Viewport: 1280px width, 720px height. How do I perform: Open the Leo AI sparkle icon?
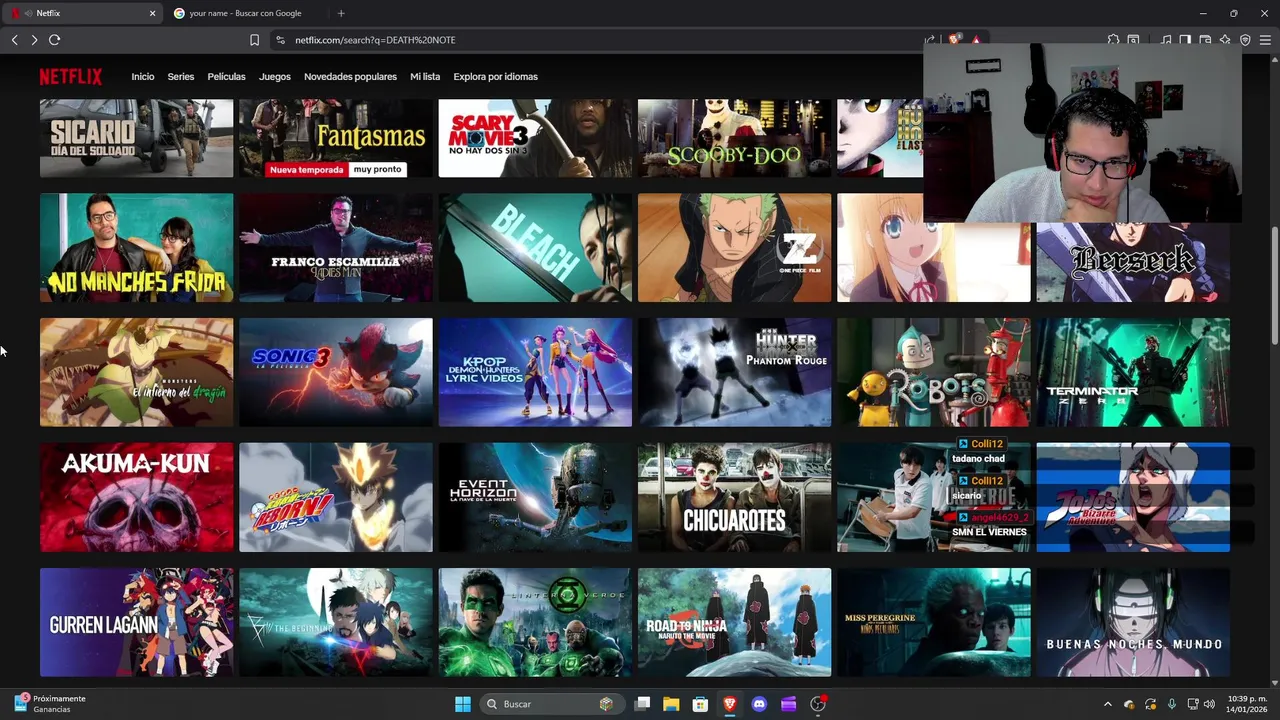pyautogui.click(x=1225, y=40)
